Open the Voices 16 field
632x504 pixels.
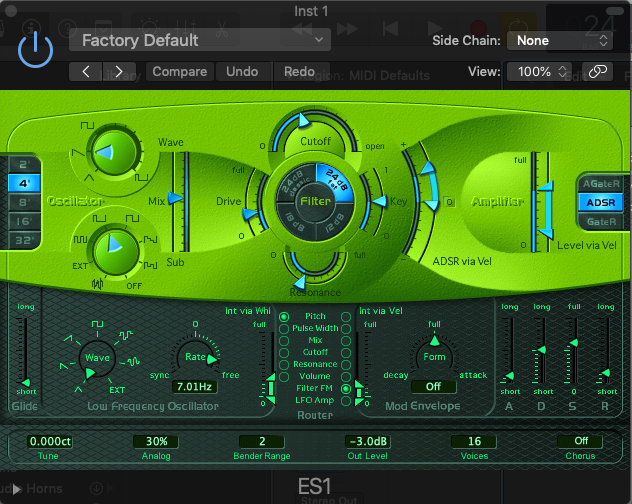474,442
